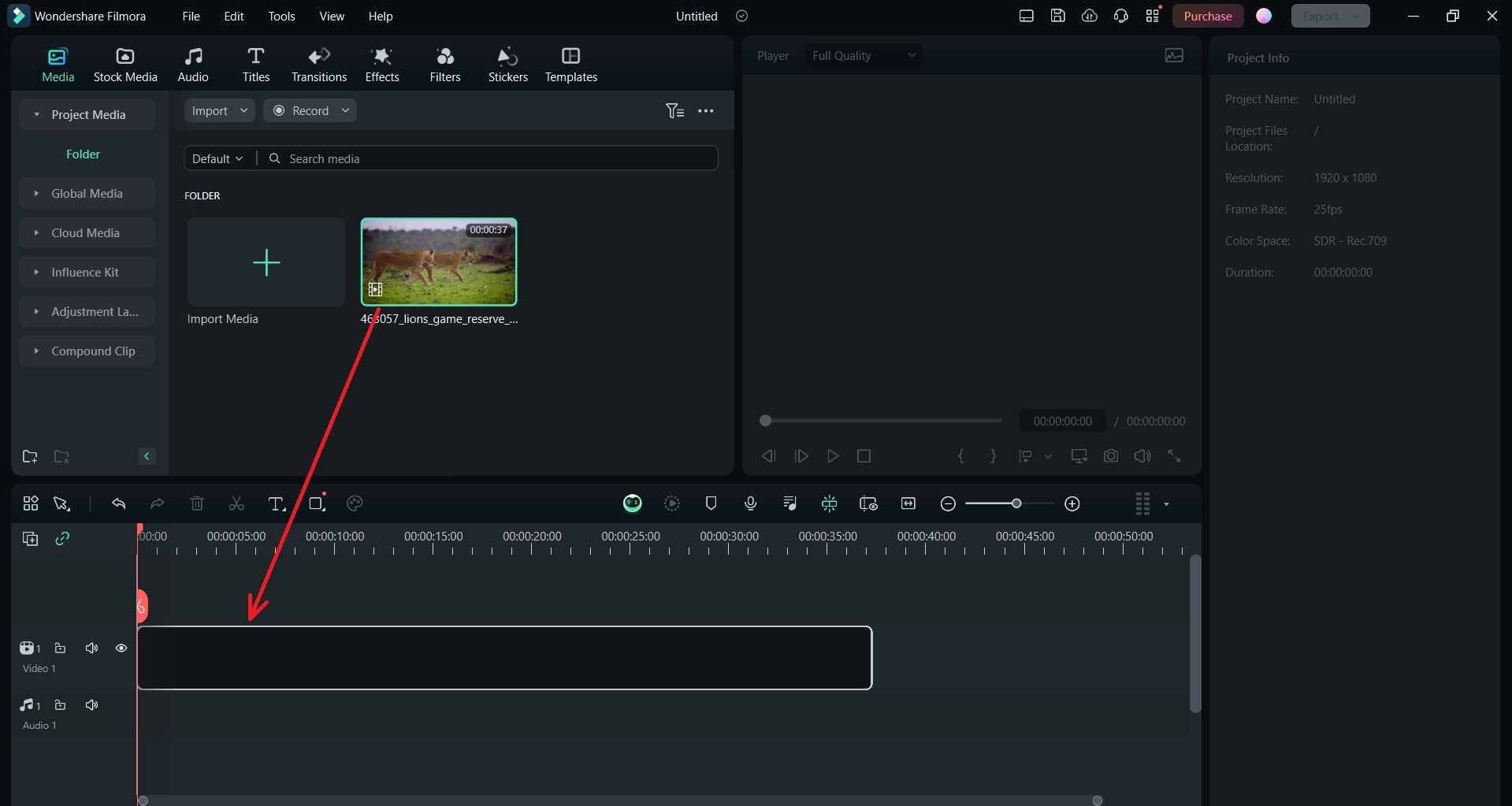Expand Compound Clip
The width and height of the screenshot is (1512, 806).
point(36,351)
